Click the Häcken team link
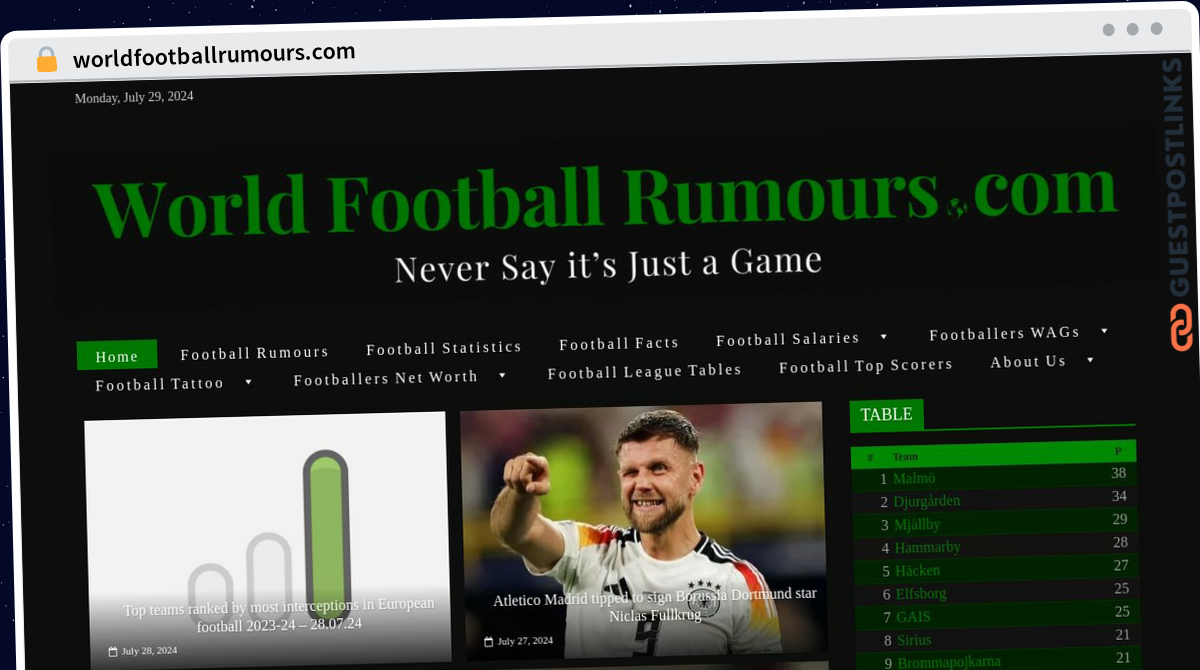This screenshot has height=670, width=1200. tap(918, 570)
